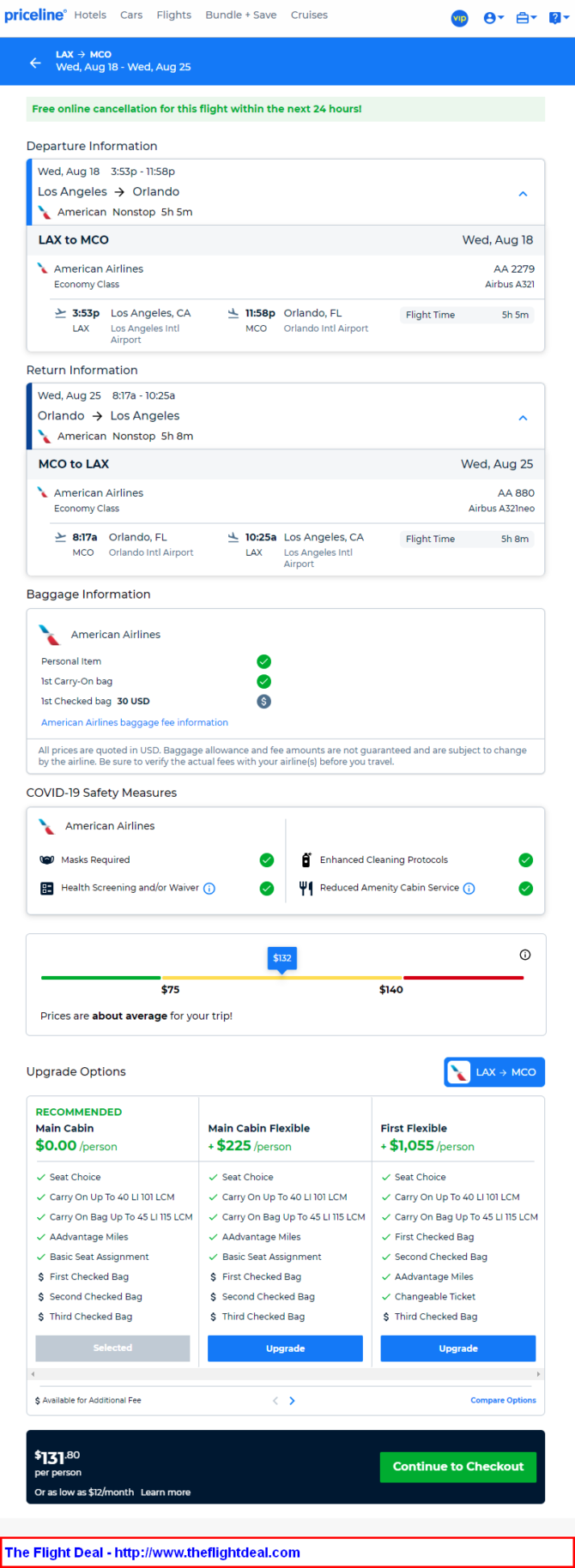Screen dimensions: 575x1568
Task: Open the Hotels menu item
Action: pyautogui.click(x=90, y=15)
